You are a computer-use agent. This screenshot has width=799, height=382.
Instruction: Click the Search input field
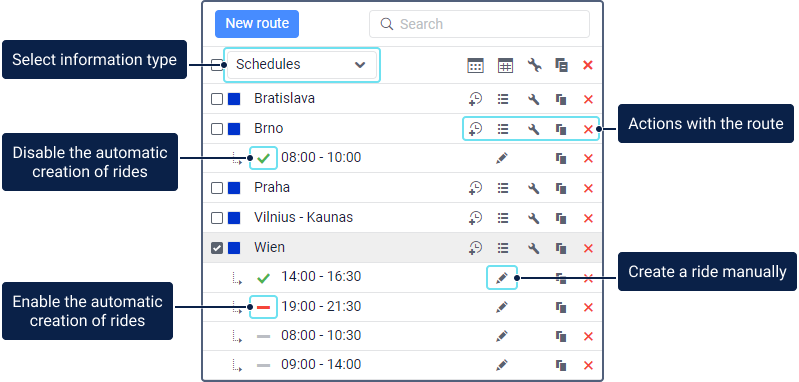[480, 24]
